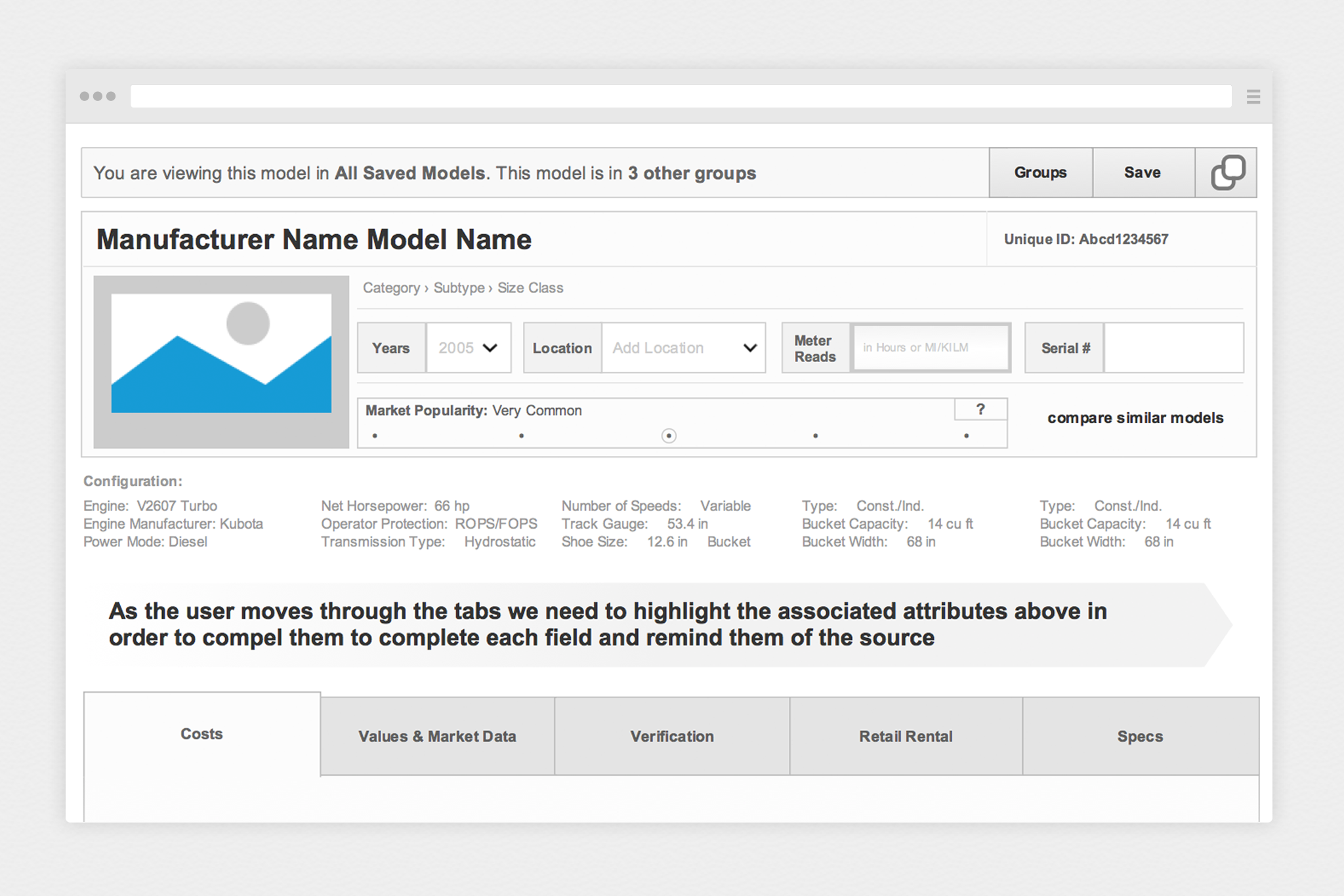This screenshot has width=1344, height=896.
Task: Switch to Values & Market Data tab
Action: pos(437,736)
